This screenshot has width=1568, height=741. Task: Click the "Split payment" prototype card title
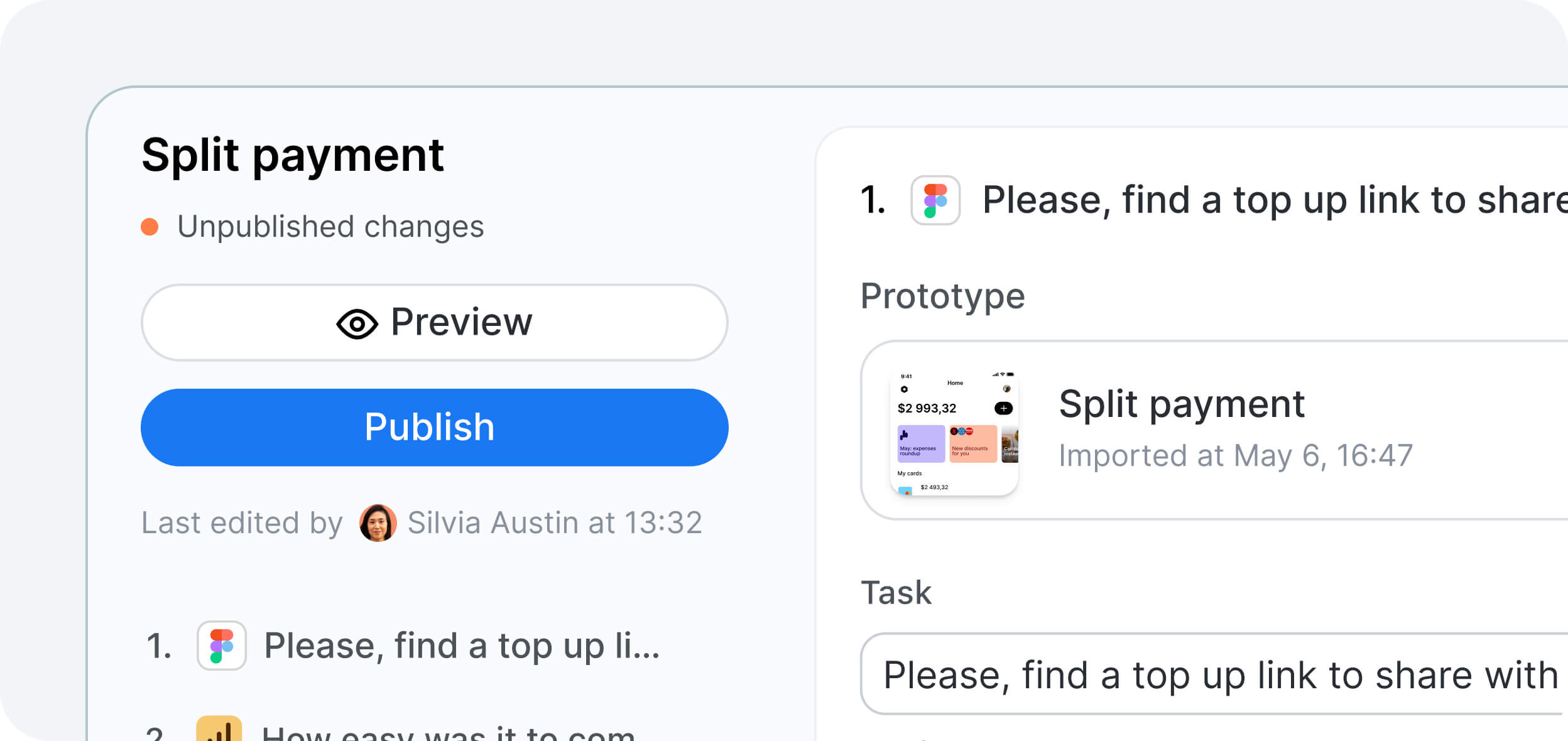tap(1182, 404)
